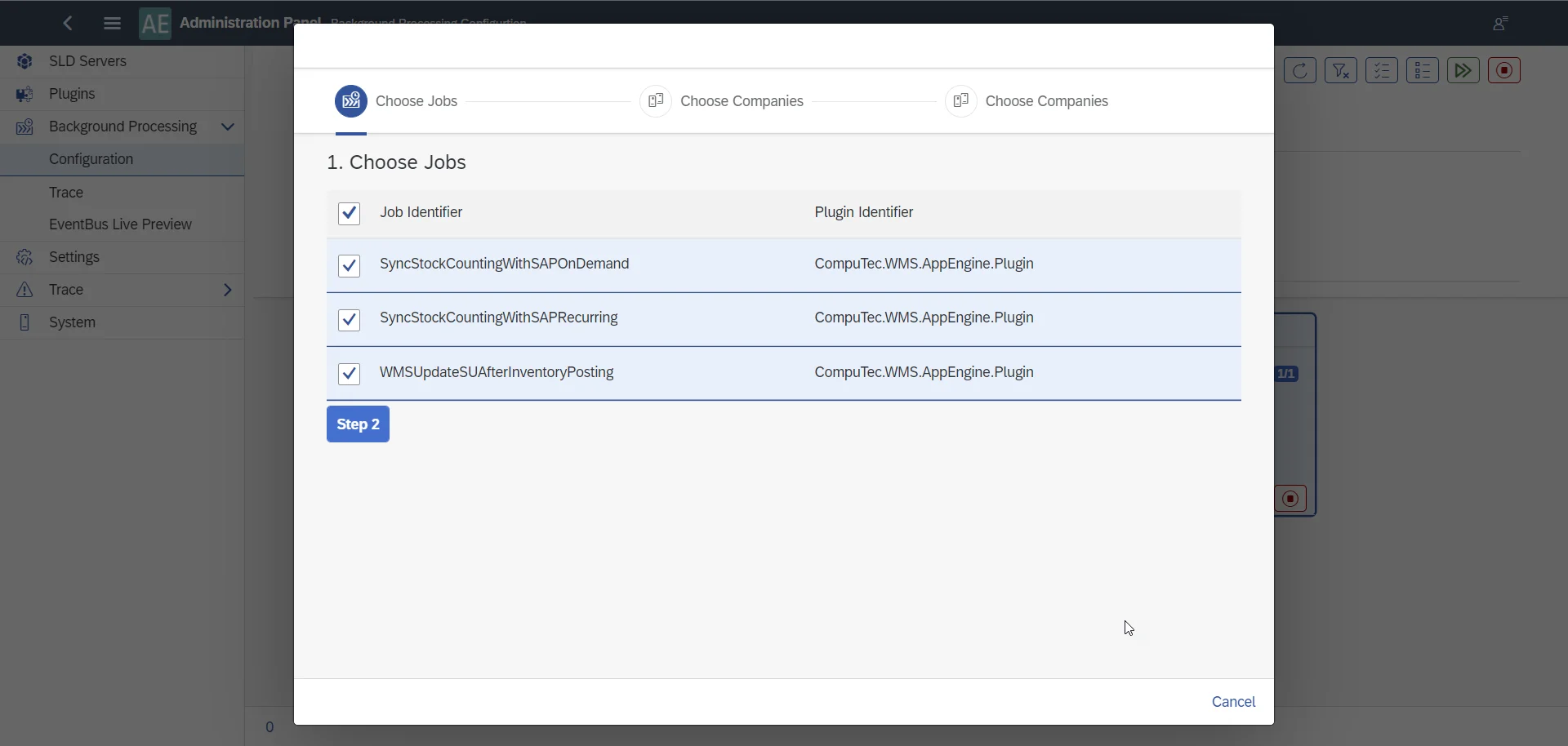Cancel the wizard dialog
The width and height of the screenshot is (1568, 746).
coord(1233,702)
